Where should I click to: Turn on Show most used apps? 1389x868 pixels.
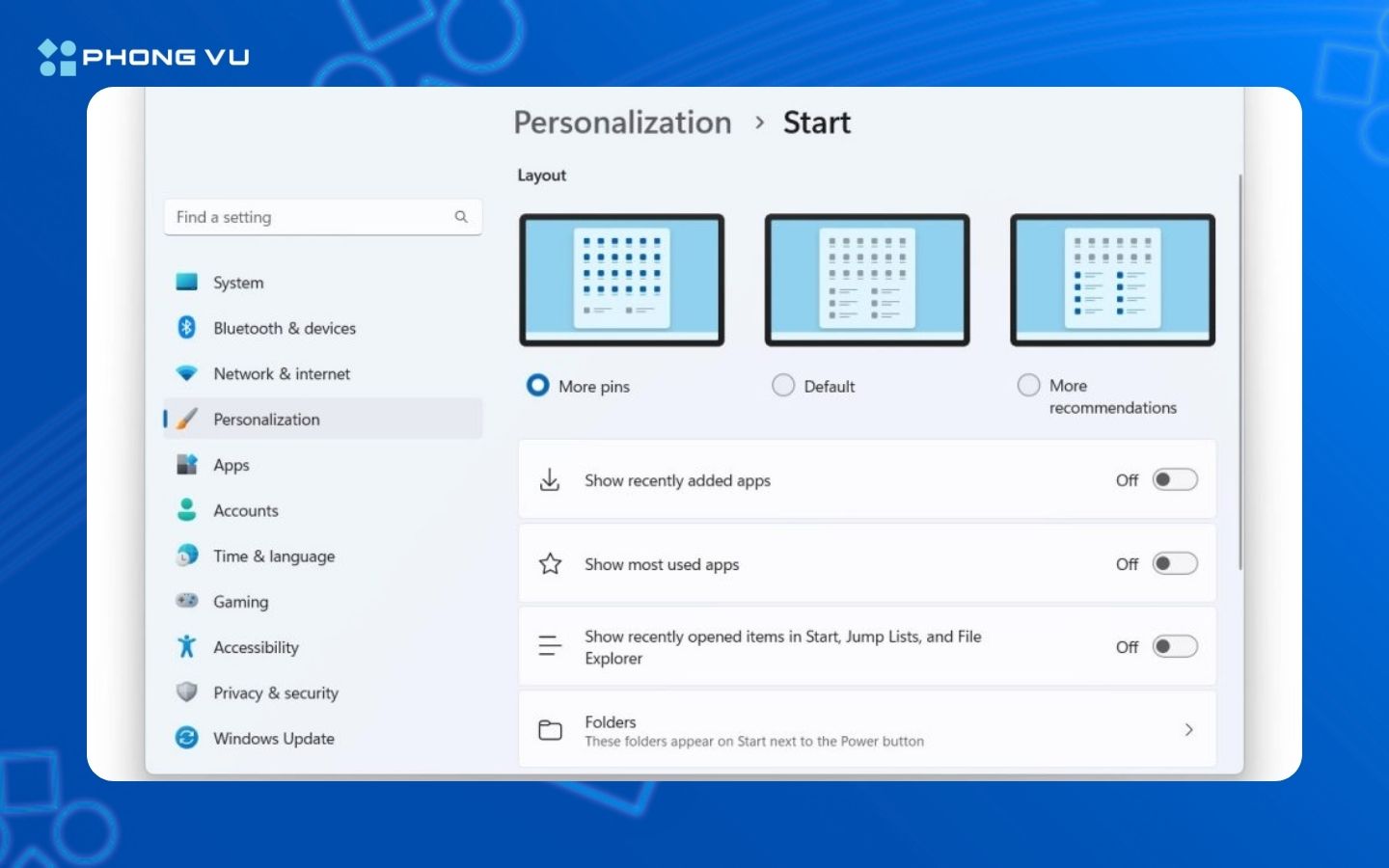pos(1175,563)
